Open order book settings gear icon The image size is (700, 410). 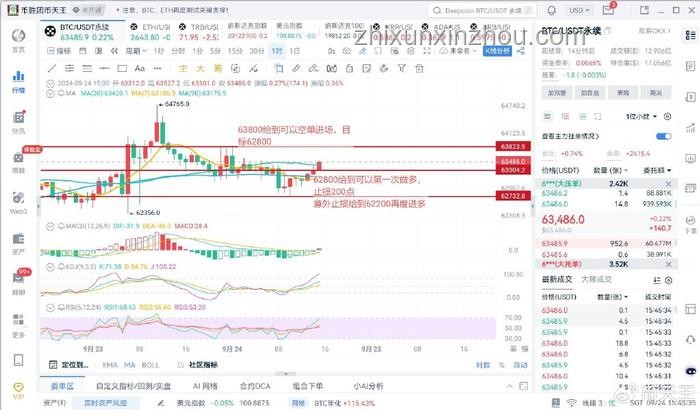667,116
